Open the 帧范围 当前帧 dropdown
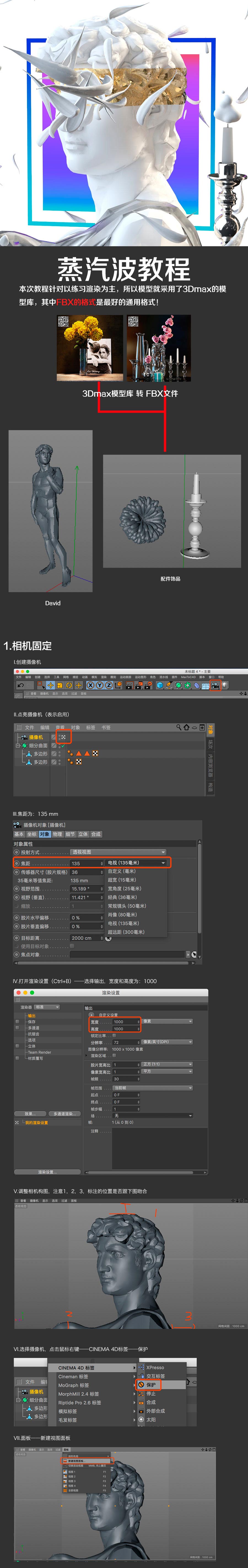Viewport: 248px width, 1568px height. 153,1087
